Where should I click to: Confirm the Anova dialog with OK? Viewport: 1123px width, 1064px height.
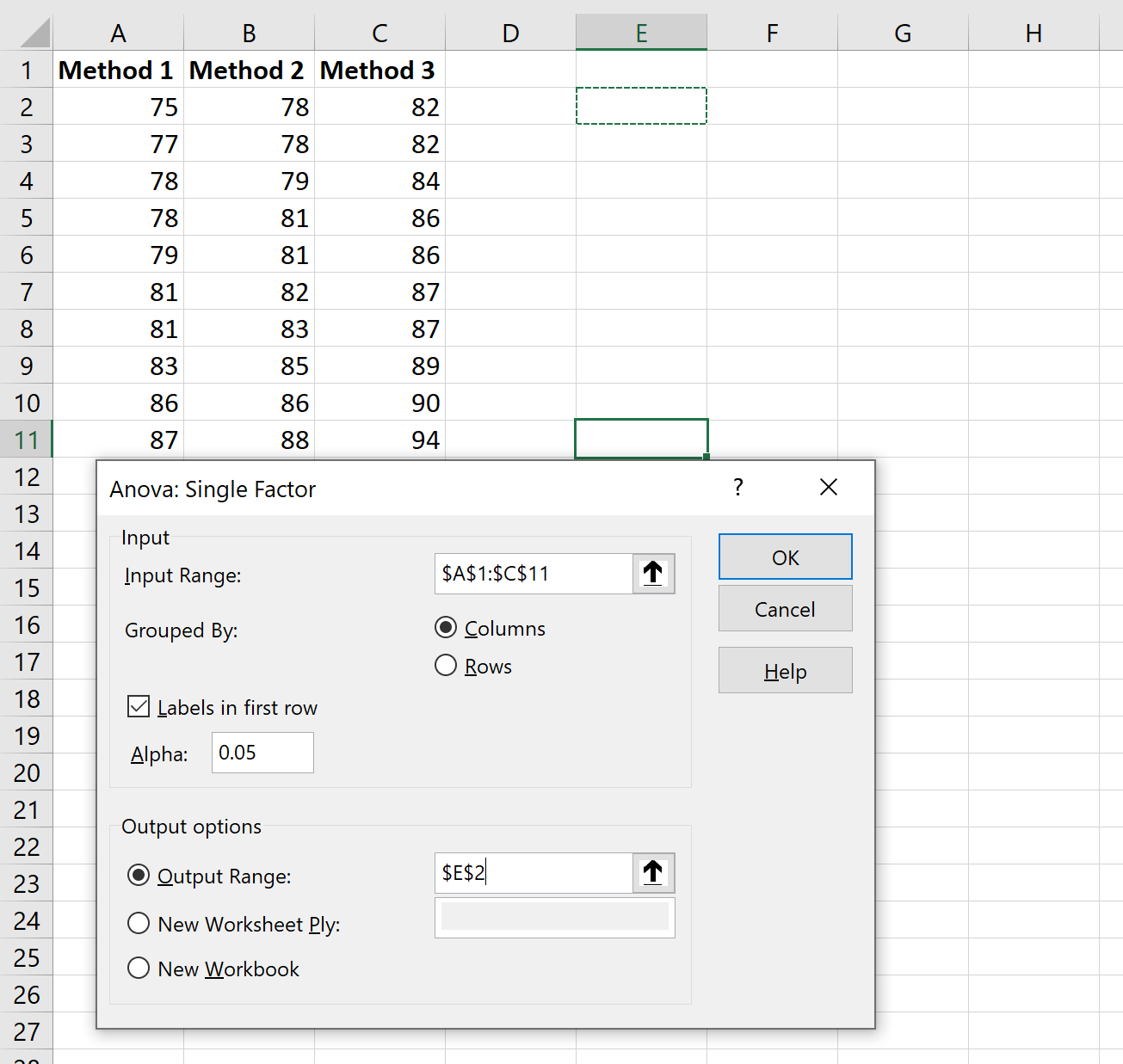tap(786, 557)
